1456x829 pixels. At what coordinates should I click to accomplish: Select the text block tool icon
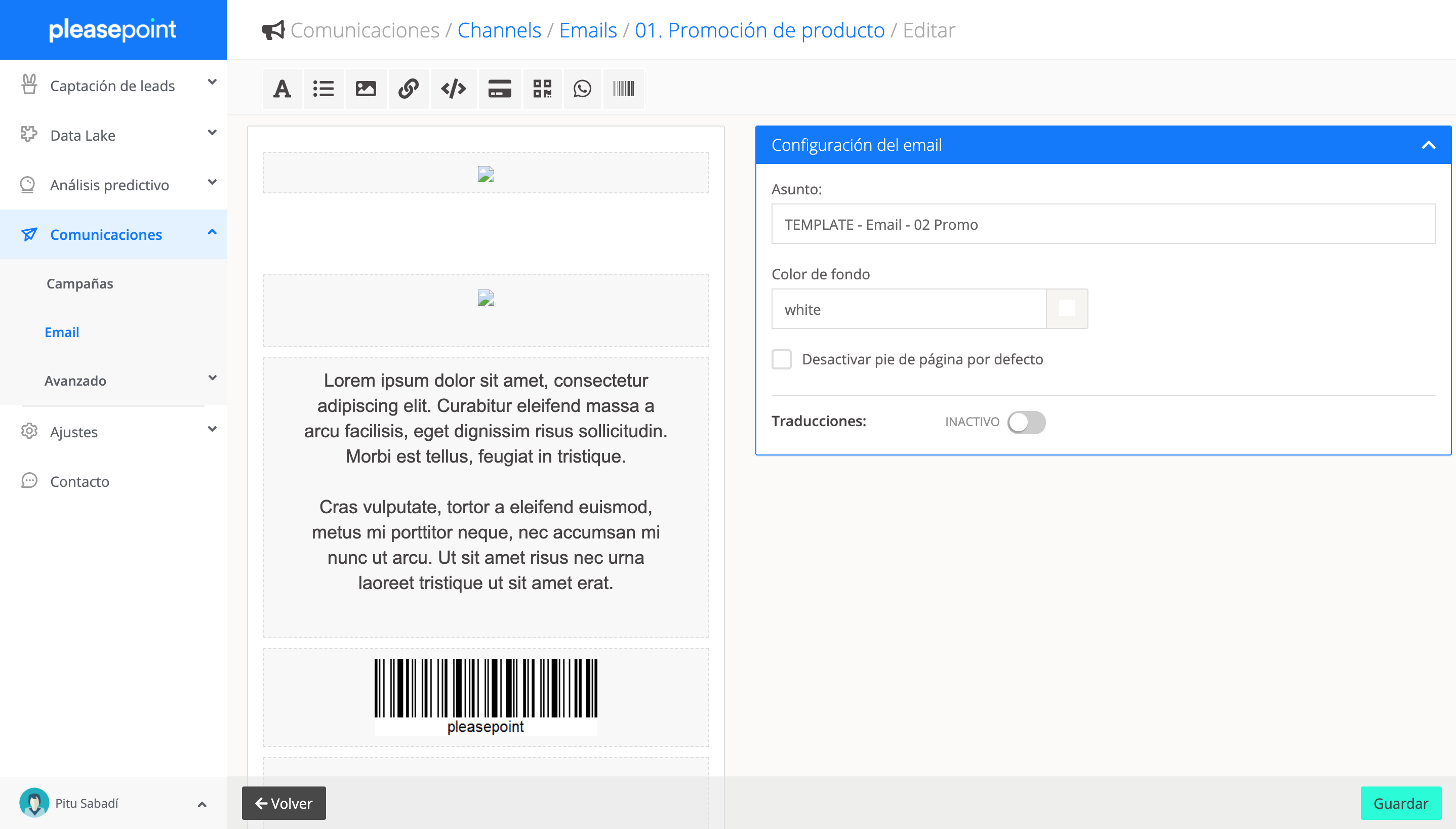pyautogui.click(x=282, y=89)
